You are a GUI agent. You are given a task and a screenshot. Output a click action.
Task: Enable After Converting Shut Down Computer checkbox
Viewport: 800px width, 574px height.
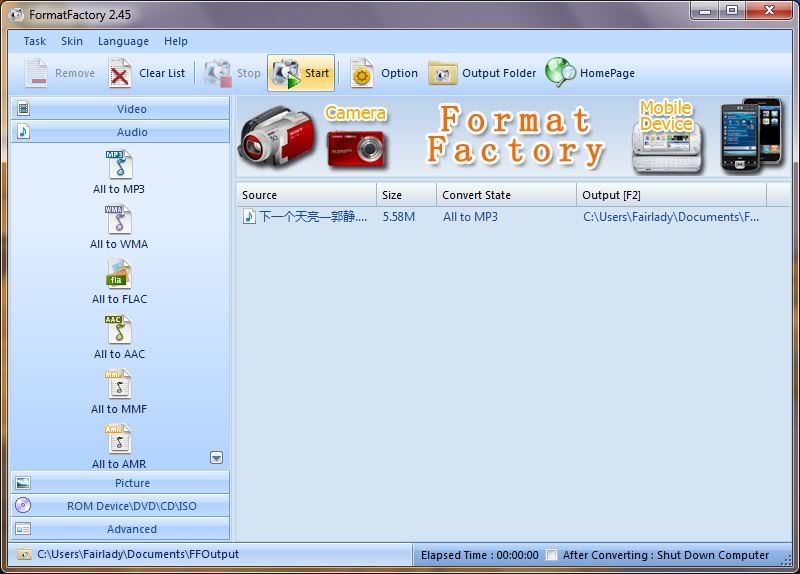coord(551,555)
